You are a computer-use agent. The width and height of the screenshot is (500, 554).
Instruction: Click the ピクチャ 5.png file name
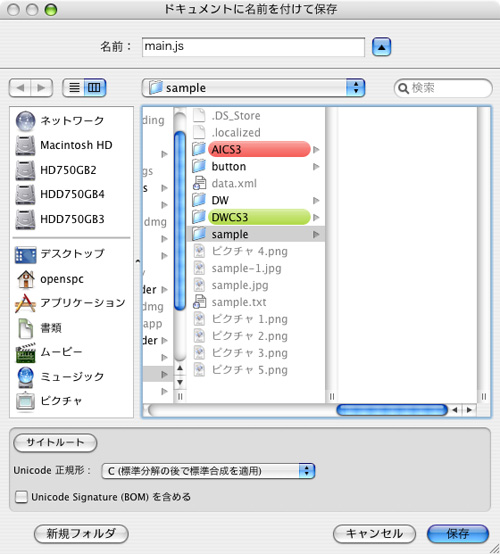pos(249,370)
